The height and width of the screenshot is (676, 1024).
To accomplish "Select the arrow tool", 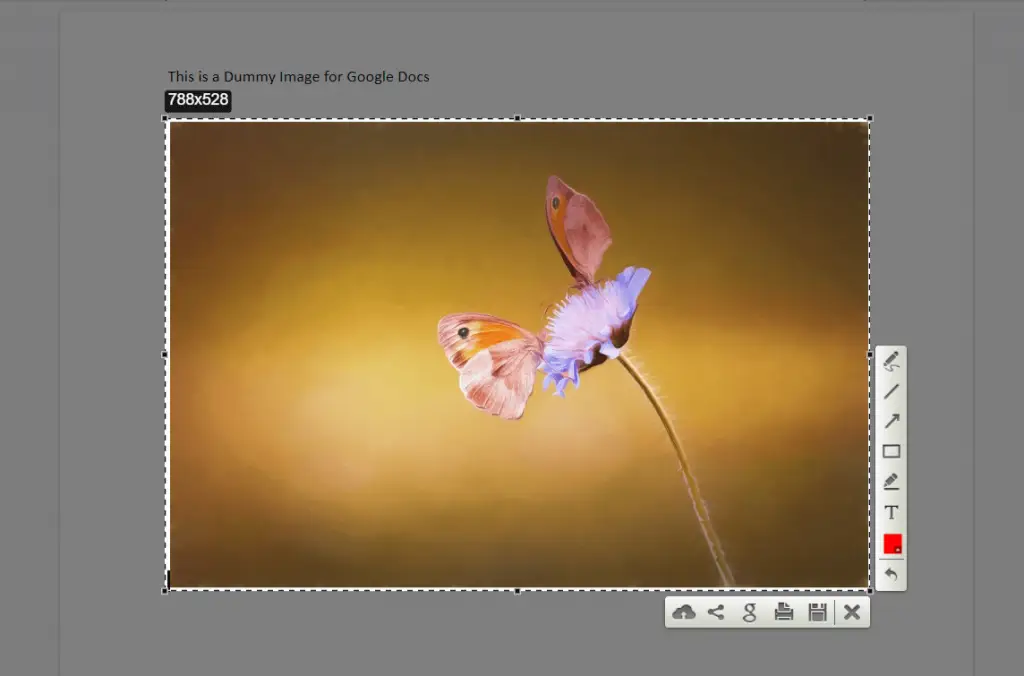I will click(x=891, y=421).
